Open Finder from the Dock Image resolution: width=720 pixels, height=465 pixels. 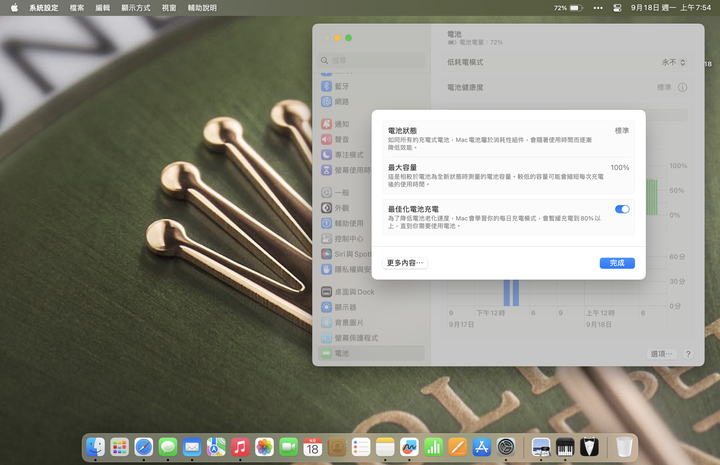click(96, 447)
